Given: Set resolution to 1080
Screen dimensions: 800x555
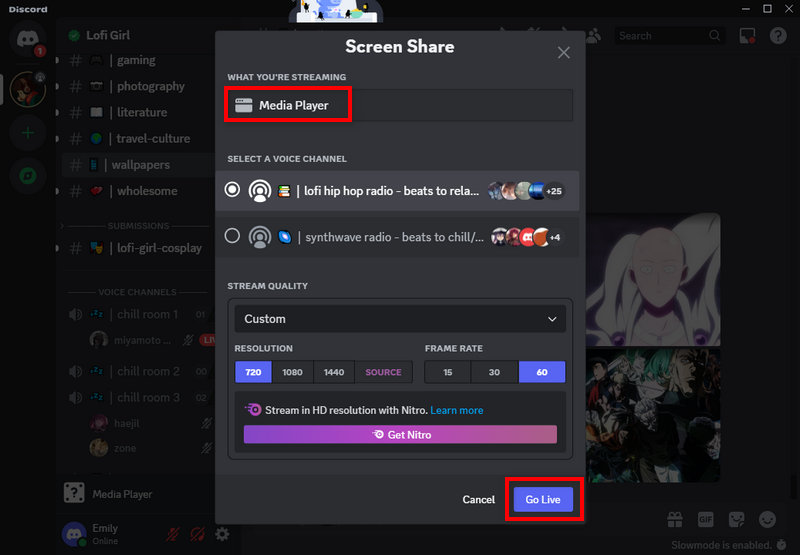Looking at the screenshot, I should (292, 372).
